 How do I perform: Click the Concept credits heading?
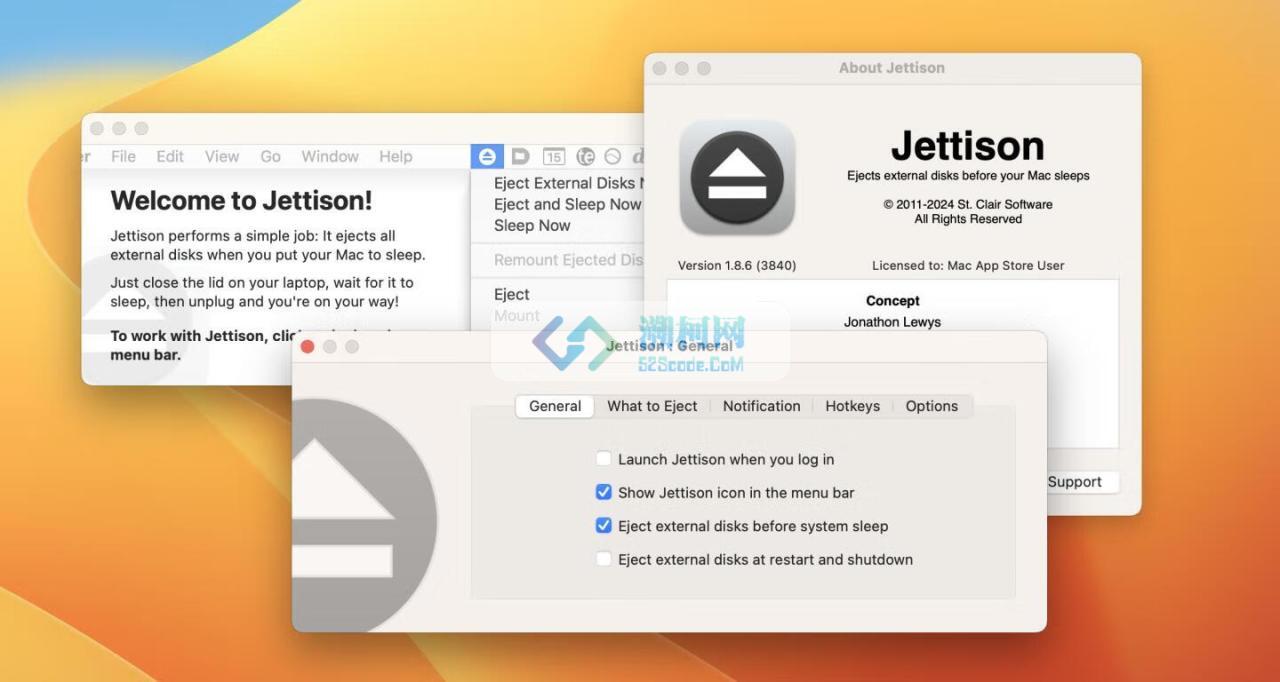[x=893, y=300]
